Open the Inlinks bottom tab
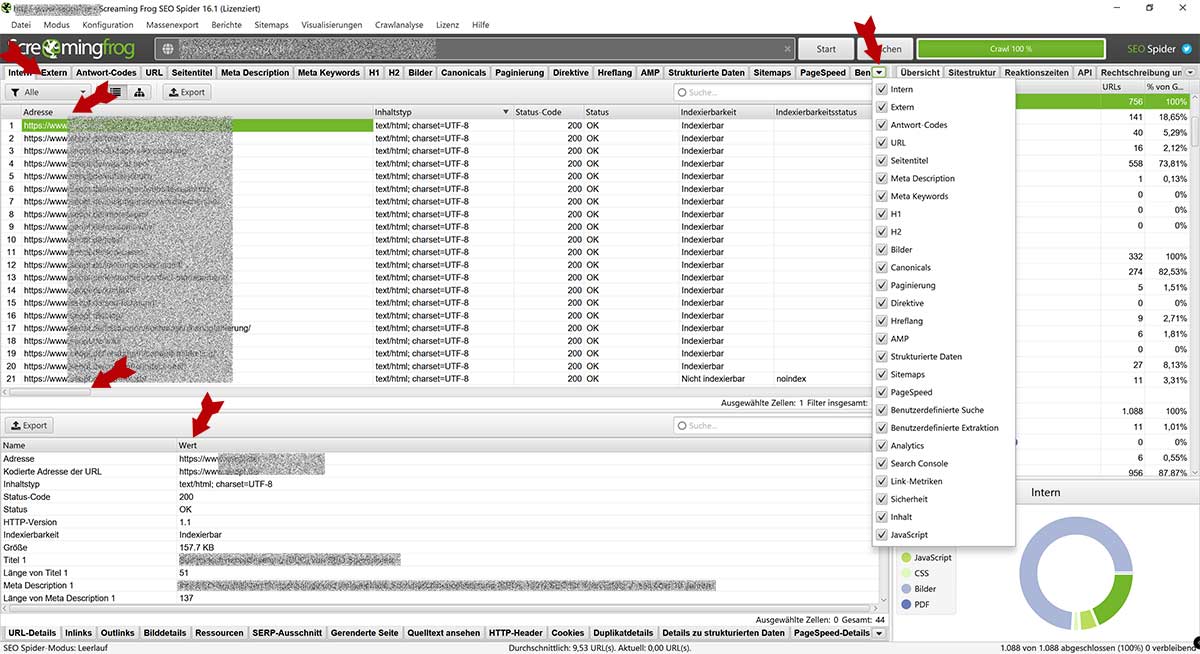The width and height of the screenshot is (1200, 654). (79, 633)
